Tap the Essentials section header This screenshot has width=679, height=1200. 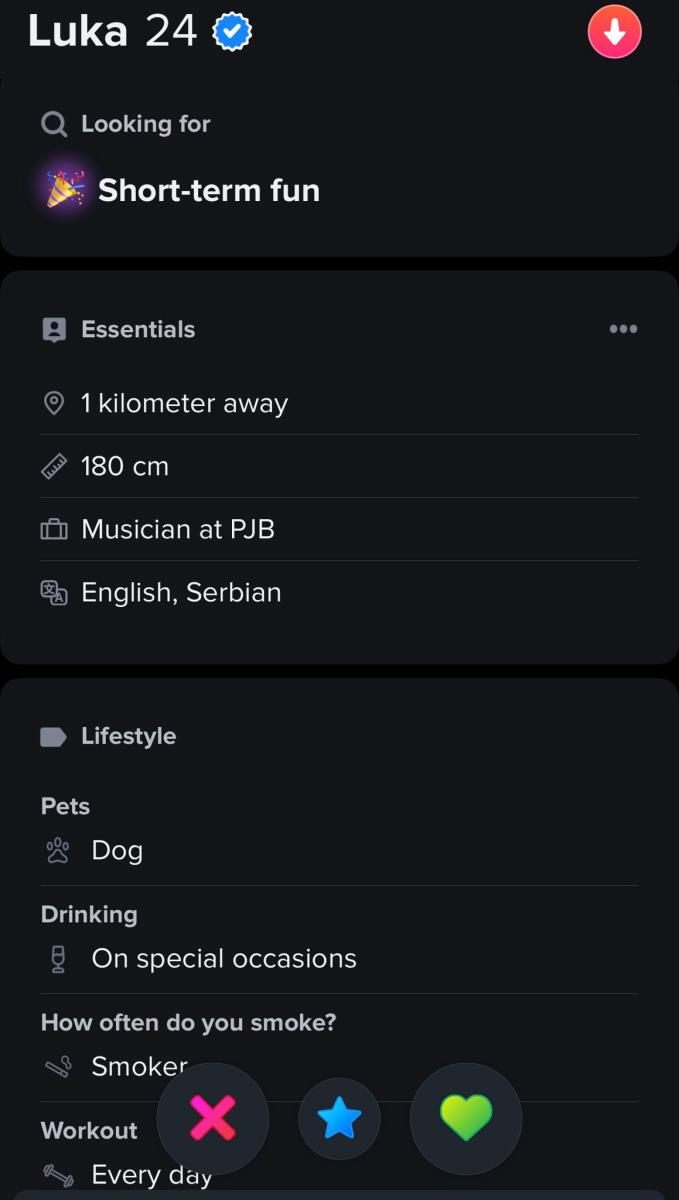(x=138, y=329)
